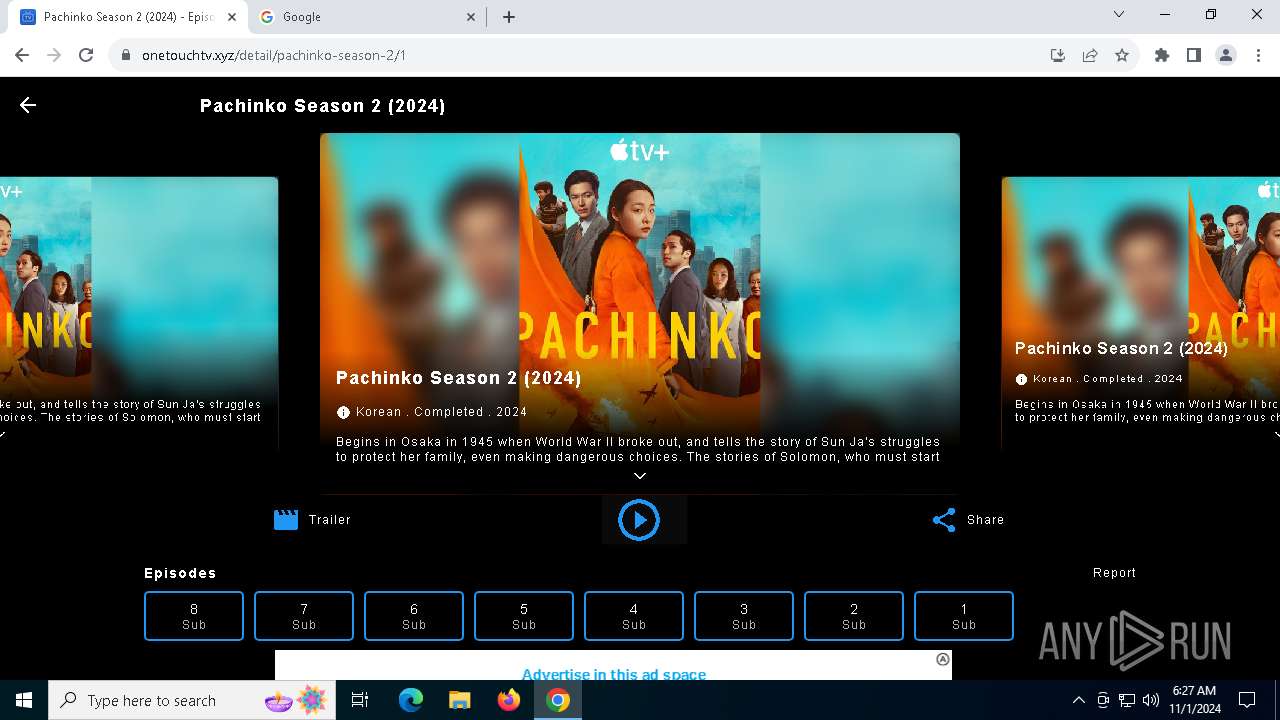
Task: Toggle the browser side panel
Action: 1194,55
